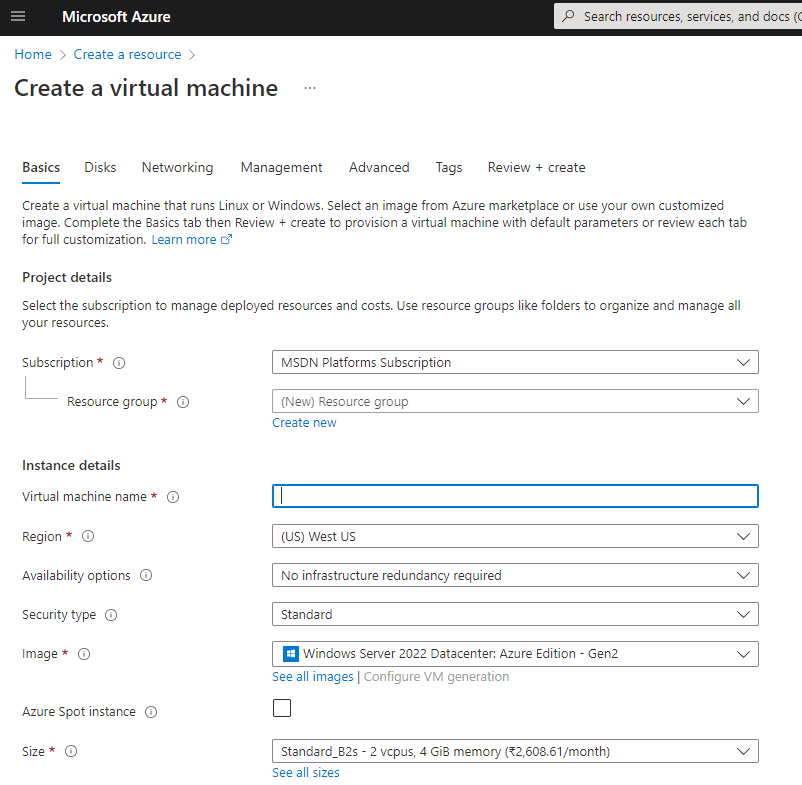Open the Resource group dropdown
Viewport: 802px width, 785px height.
click(515, 401)
